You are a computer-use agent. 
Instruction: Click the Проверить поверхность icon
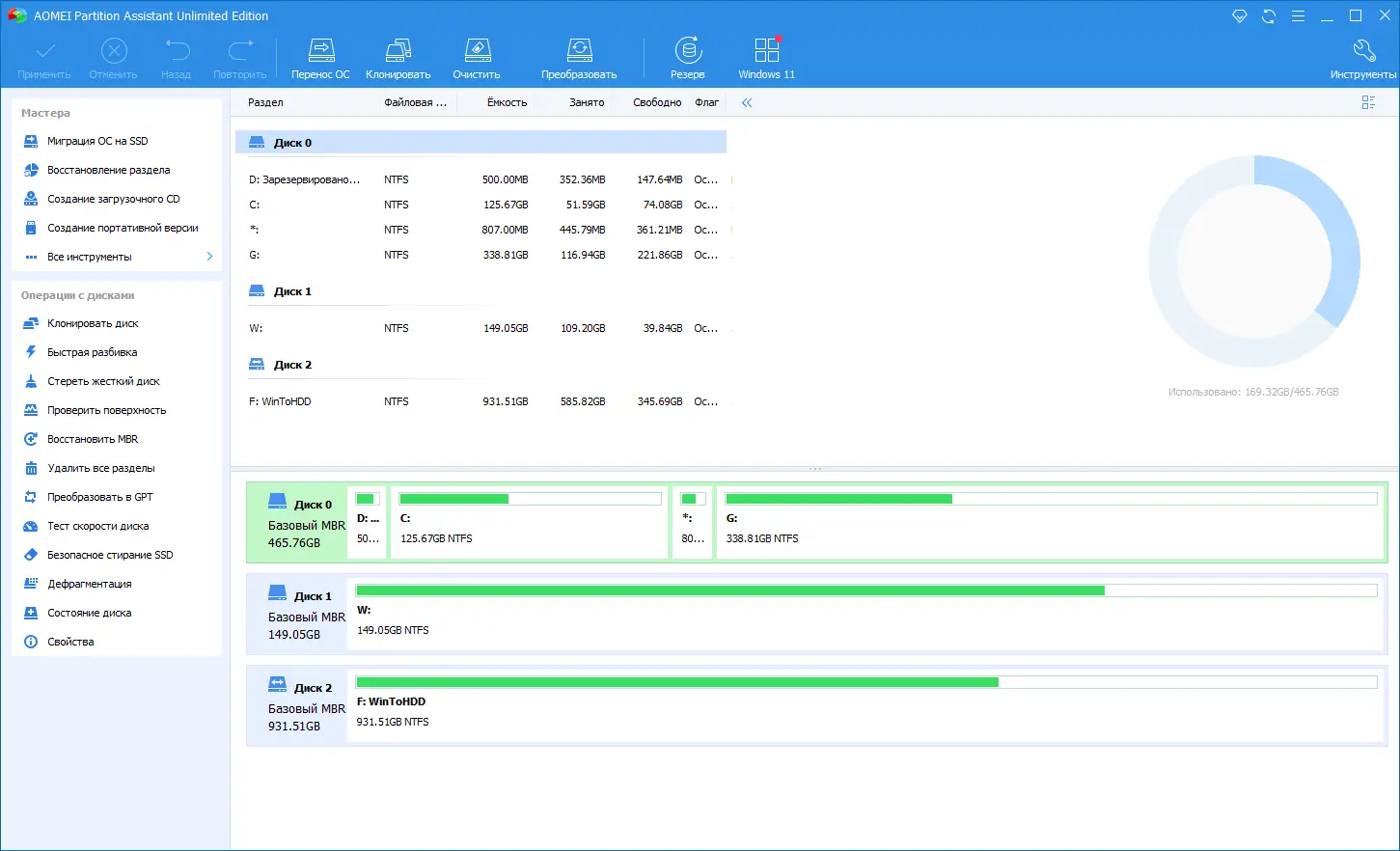(31, 410)
